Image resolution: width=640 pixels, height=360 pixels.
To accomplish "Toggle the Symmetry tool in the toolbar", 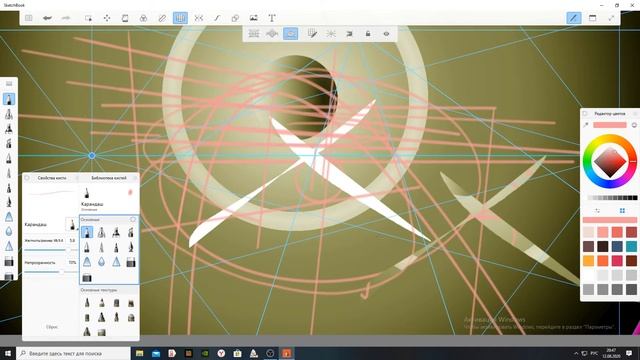I will tap(199, 18).
